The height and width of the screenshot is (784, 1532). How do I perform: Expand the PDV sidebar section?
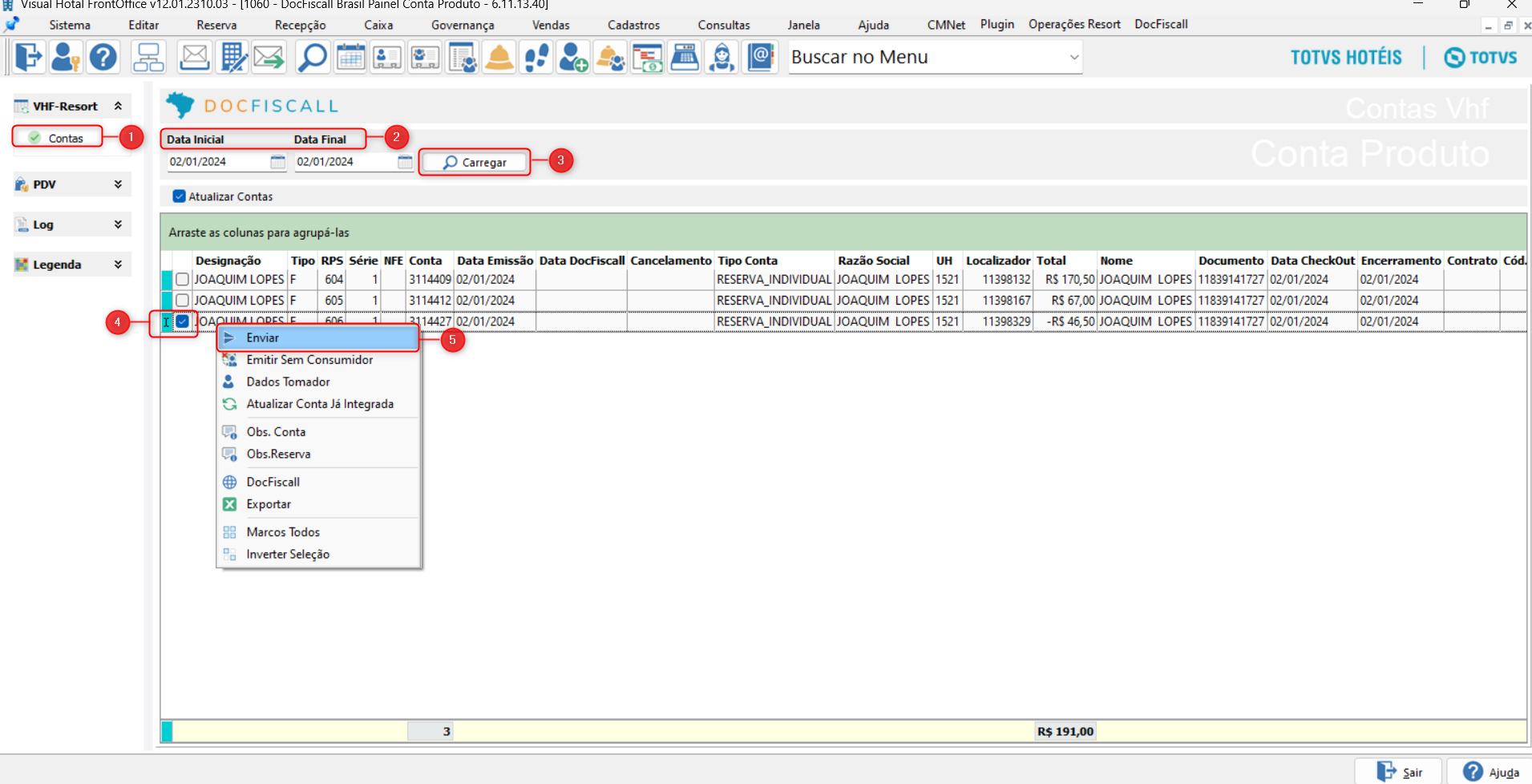pyautogui.click(x=118, y=184)
